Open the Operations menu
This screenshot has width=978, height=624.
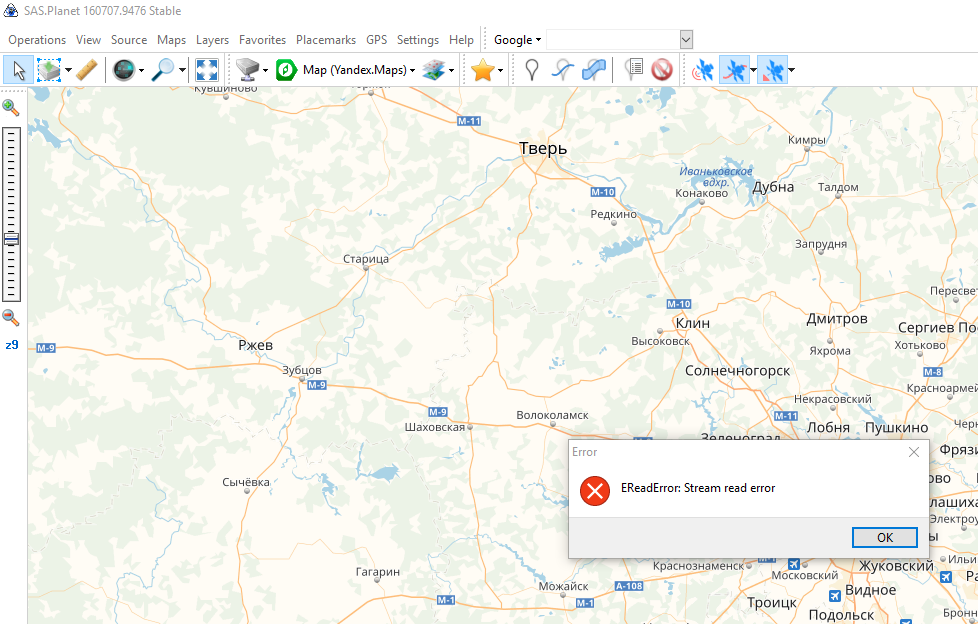(x=37, y=40)
